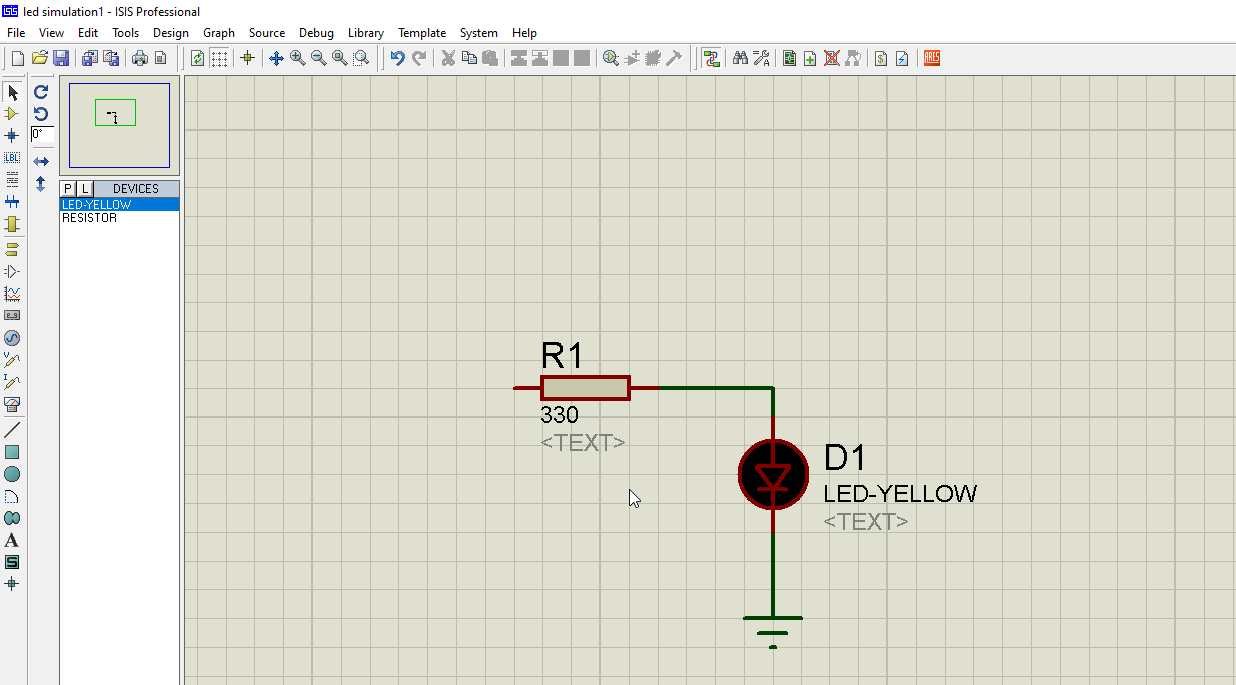The image size is (1236, 685).
Task: Select the 2D graphics text tool
Action: click(x=12, y=540)
